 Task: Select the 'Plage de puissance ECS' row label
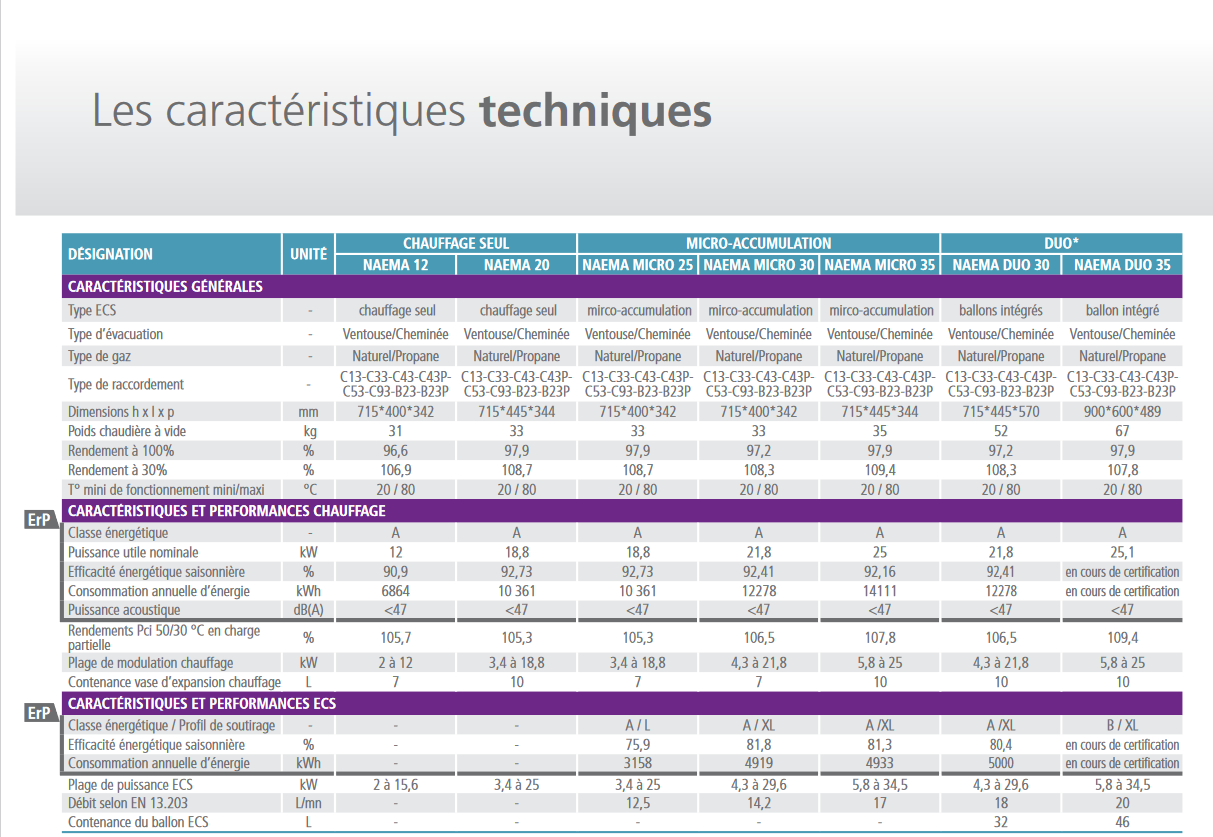click(x=130, y=785)
